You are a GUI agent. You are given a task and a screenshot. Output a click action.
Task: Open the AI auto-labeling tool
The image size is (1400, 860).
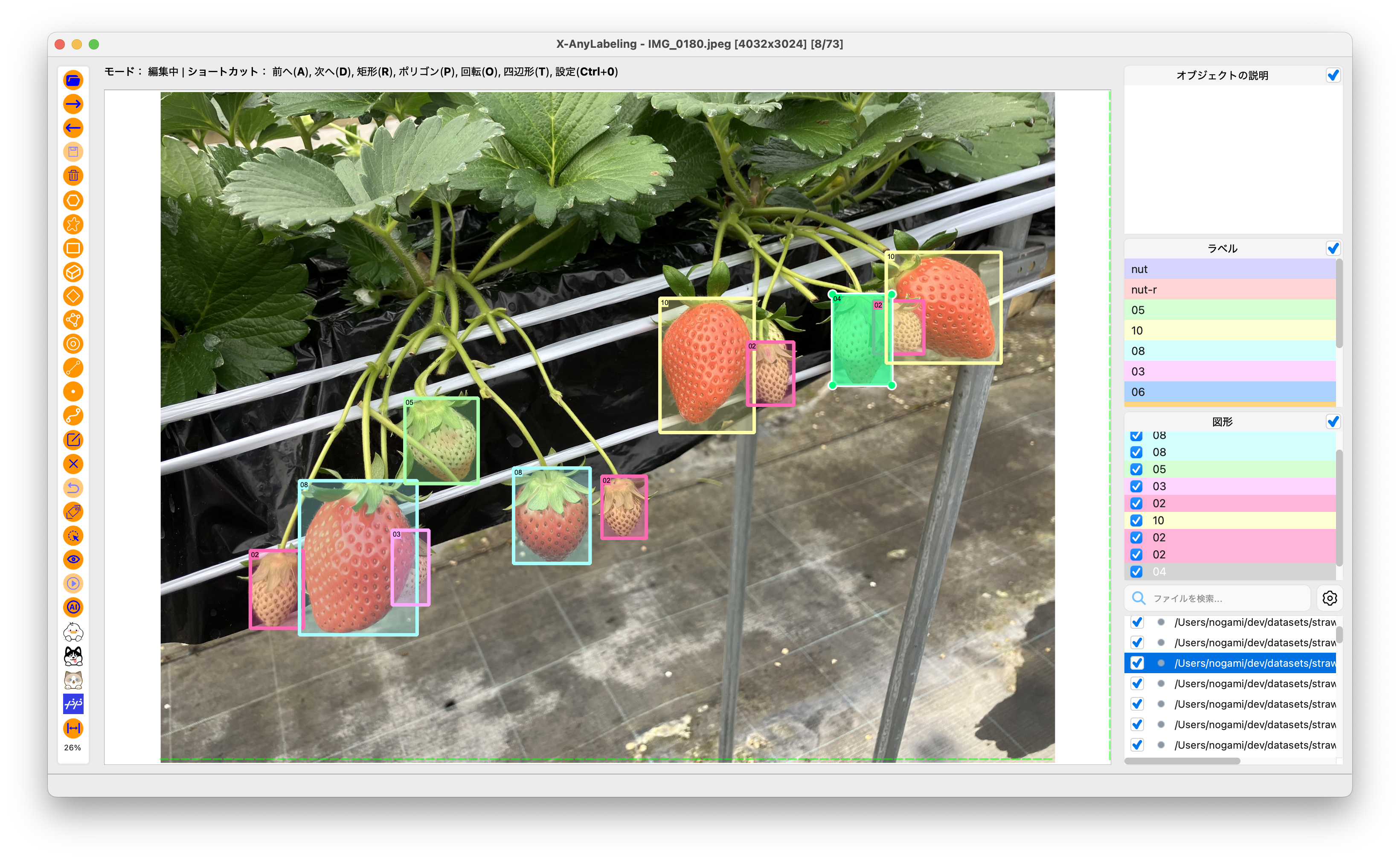tap(73, 607)
